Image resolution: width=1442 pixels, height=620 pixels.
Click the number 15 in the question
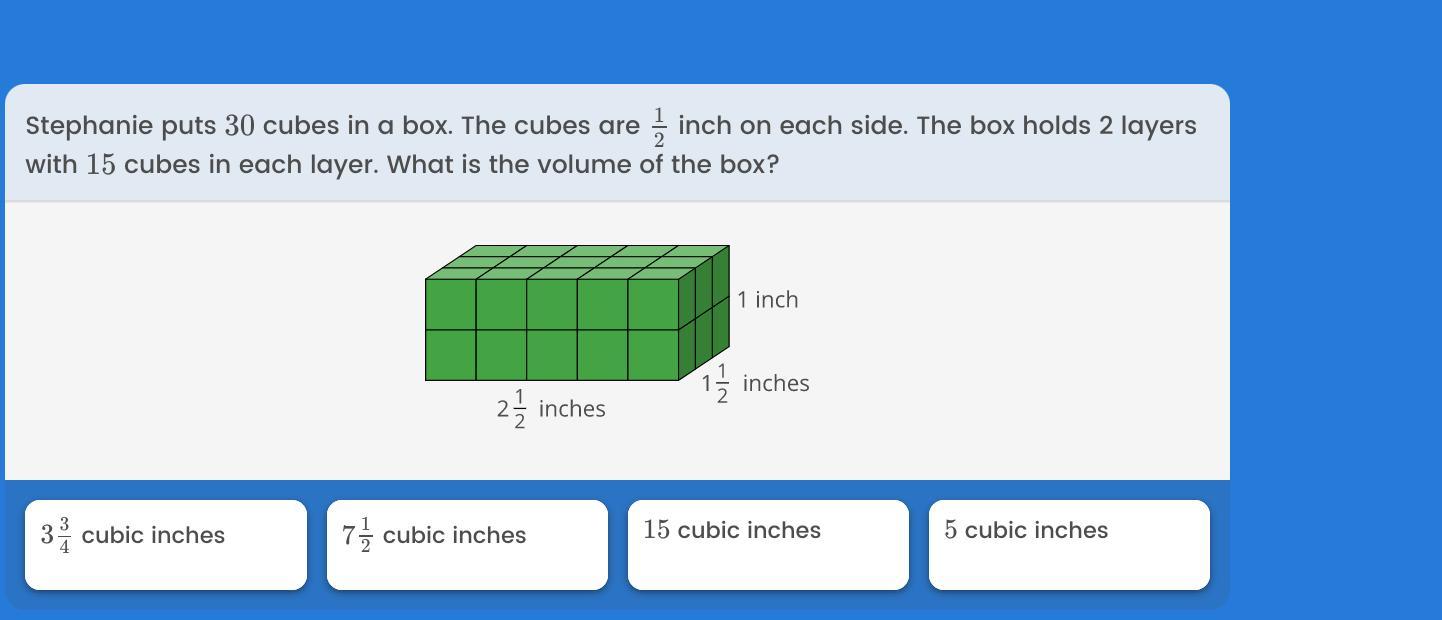click(x=101, y=164)
